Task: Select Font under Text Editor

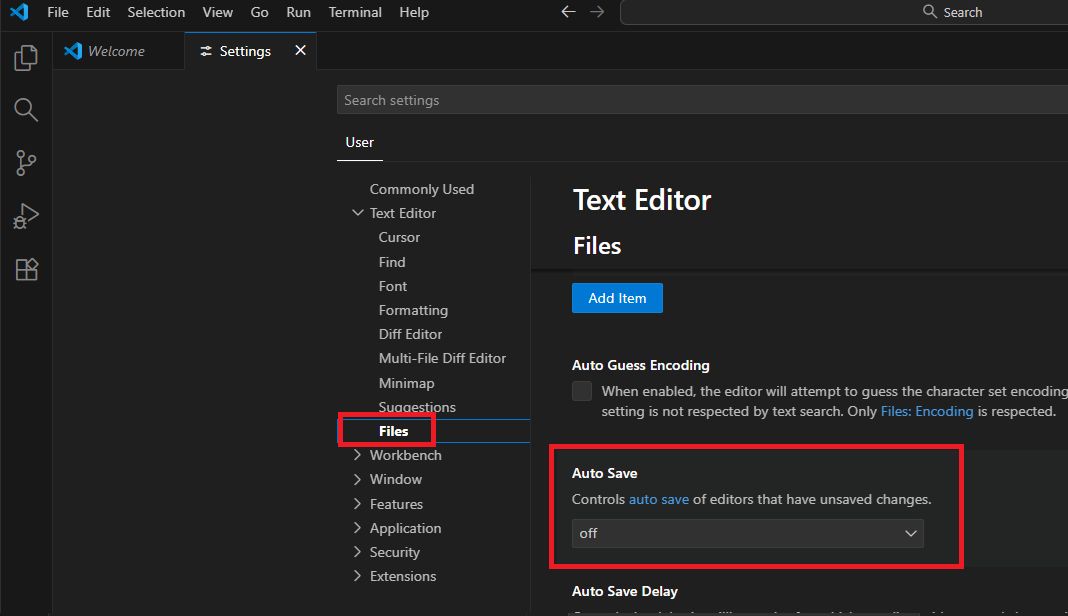Action: click(393, 286)
